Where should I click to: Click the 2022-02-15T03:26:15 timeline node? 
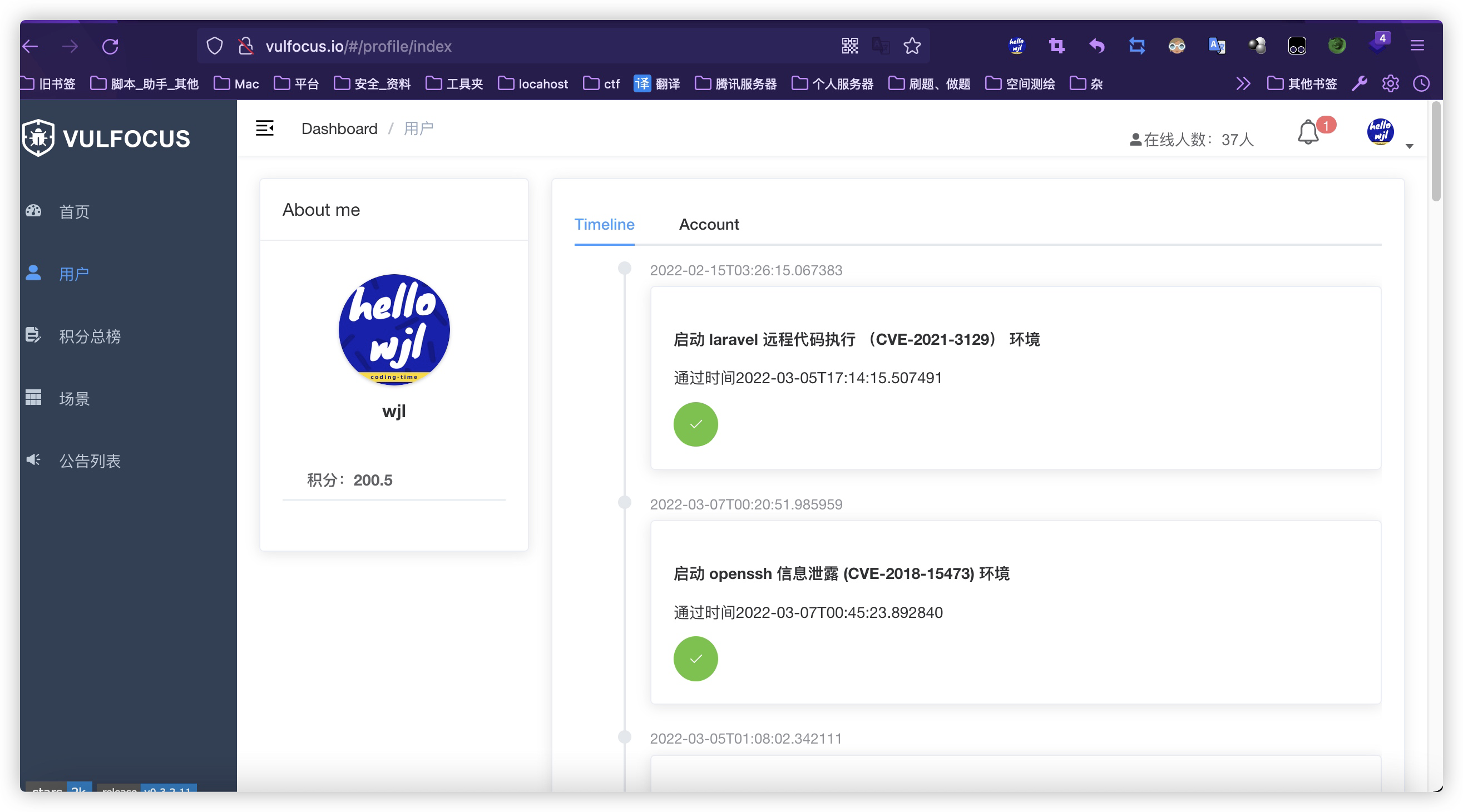[625, 268]
